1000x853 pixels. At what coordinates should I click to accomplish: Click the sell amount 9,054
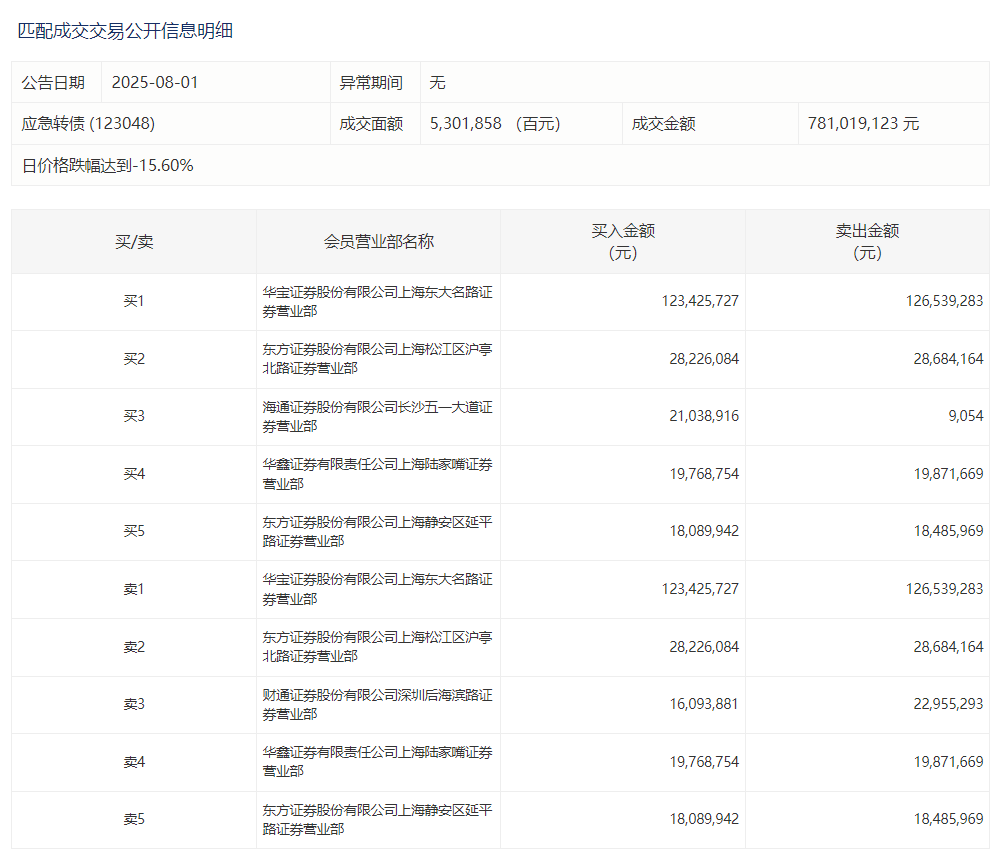tap(965, 416)
